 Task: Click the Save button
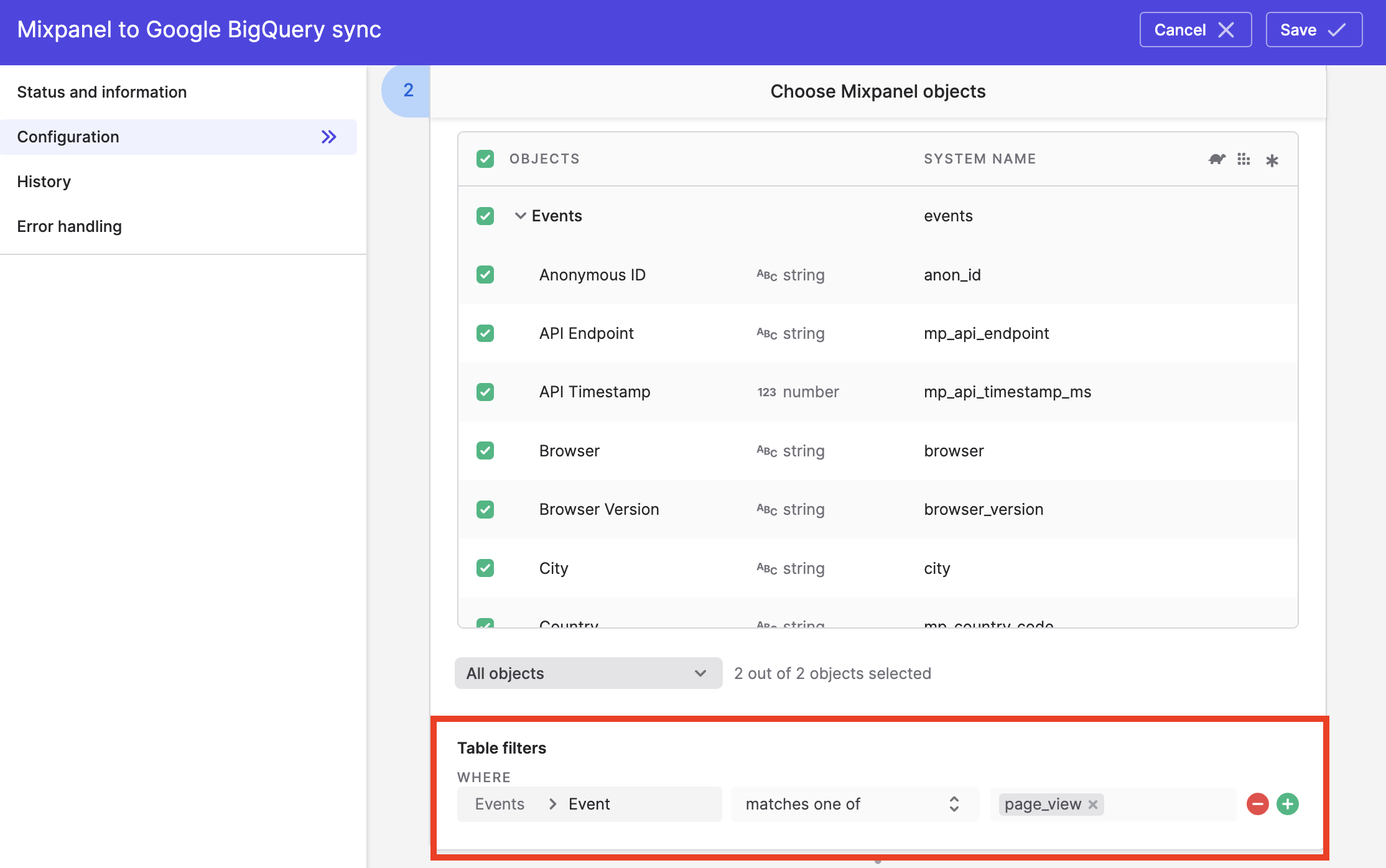1313,30
